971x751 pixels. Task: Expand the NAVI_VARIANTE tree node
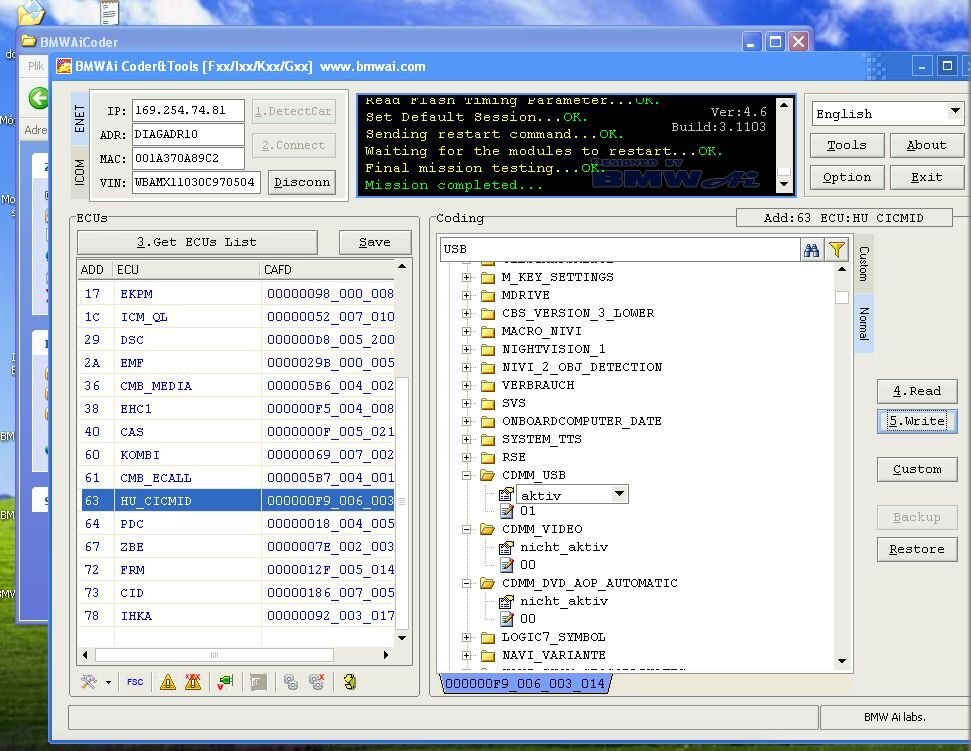tap(467, 655)
